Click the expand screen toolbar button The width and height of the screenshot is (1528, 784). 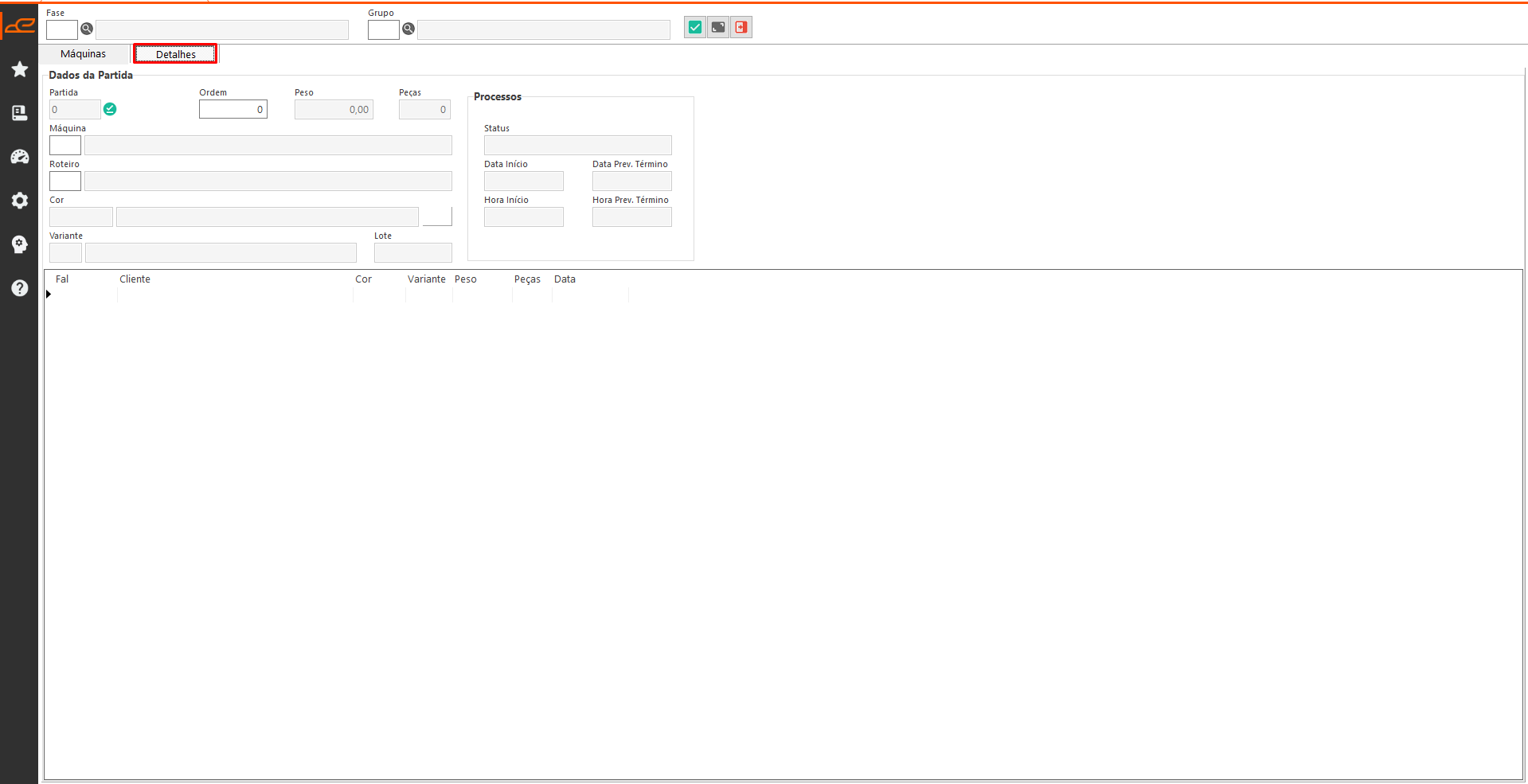point(718,28)
